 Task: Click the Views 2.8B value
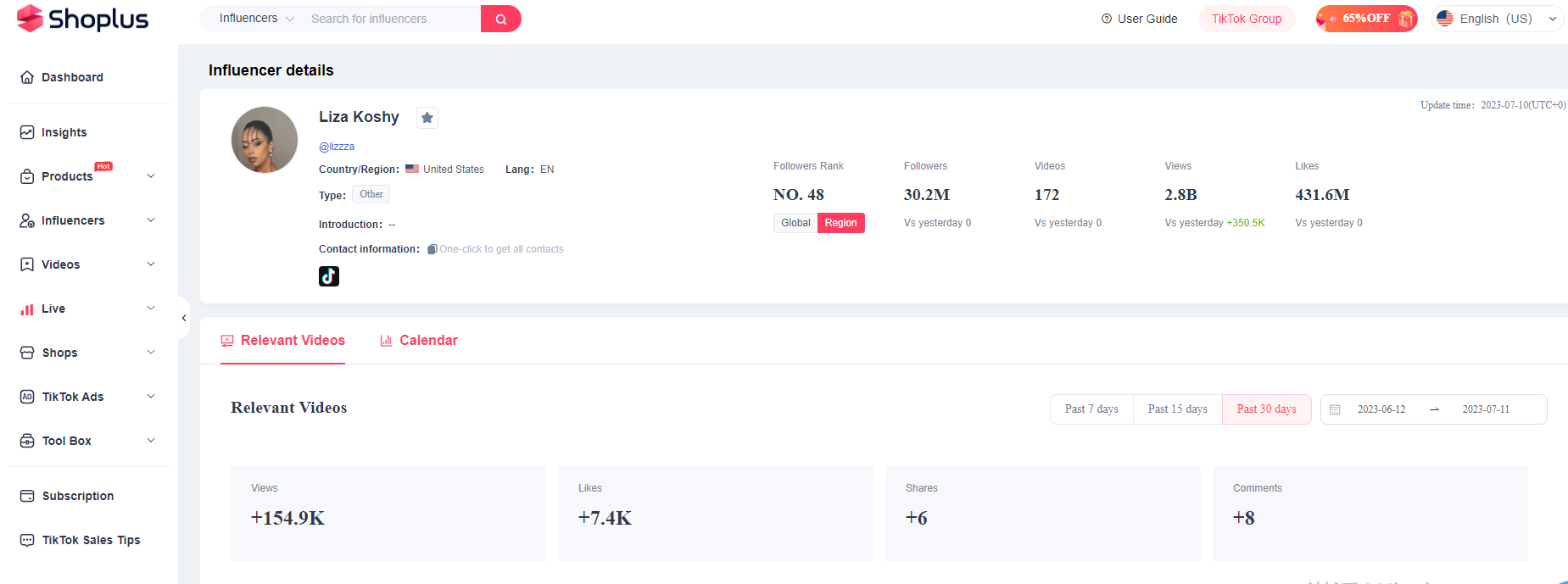(x=1181, y=195)
